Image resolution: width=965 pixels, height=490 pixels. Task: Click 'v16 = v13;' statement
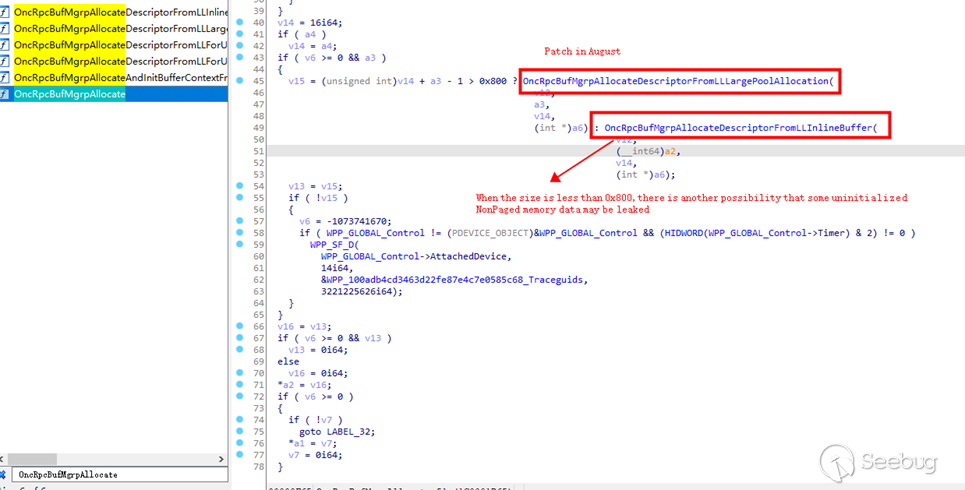coord(304,326)
